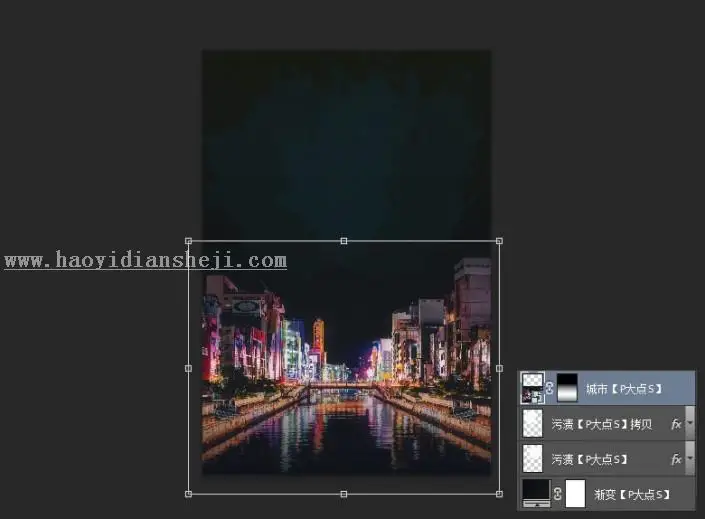Click the bottom-center transform handle
This screenshot has width=705, height=519.
(x=344, y=494)
